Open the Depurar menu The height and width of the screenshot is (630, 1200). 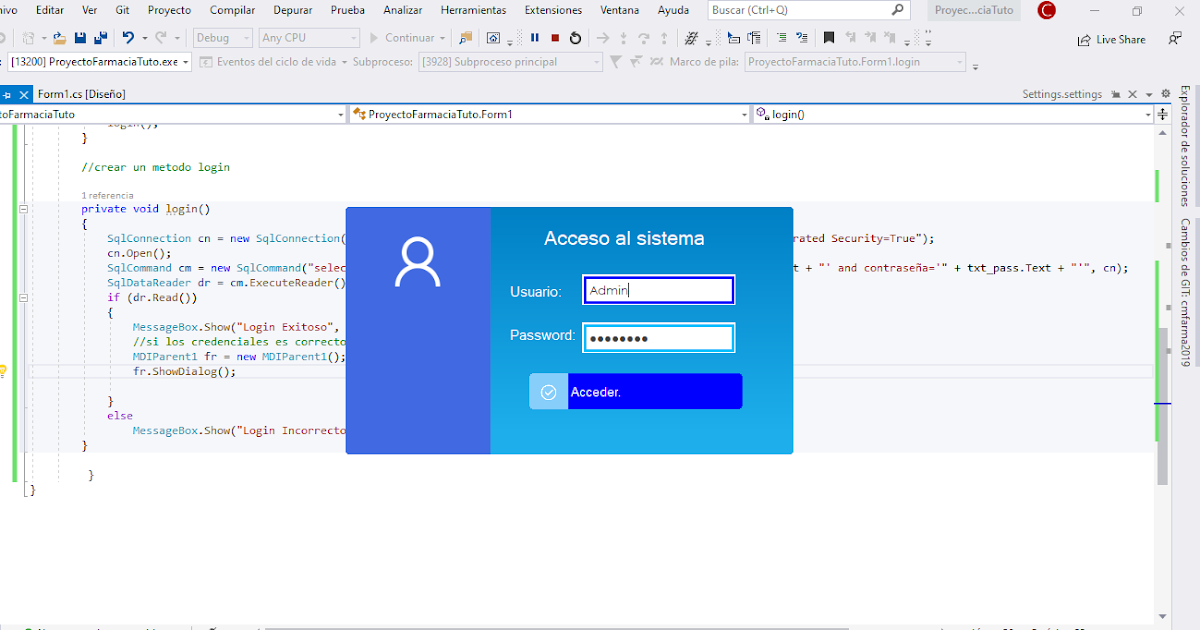coord(292,10)
